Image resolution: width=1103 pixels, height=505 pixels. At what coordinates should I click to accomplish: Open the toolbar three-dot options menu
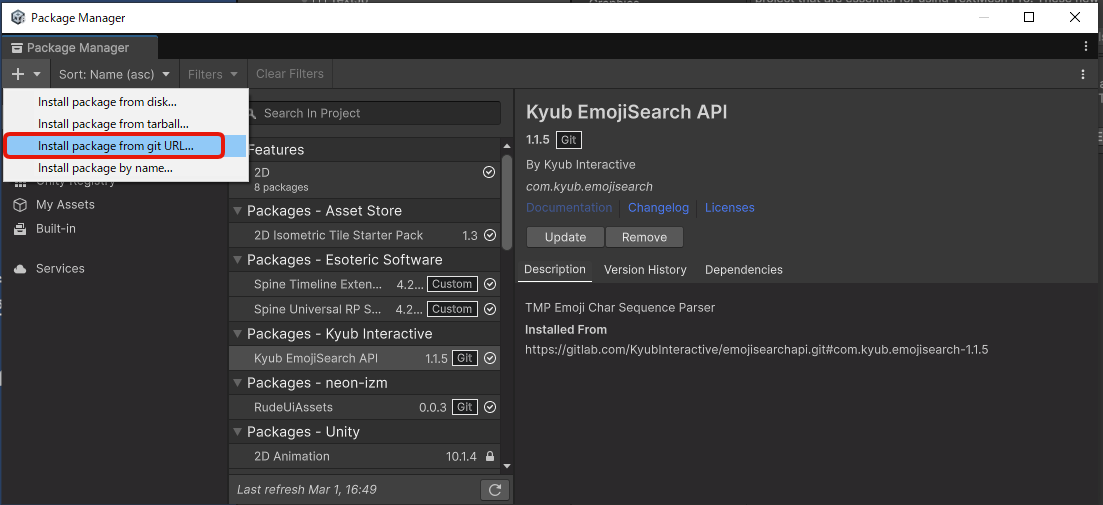1083,74
